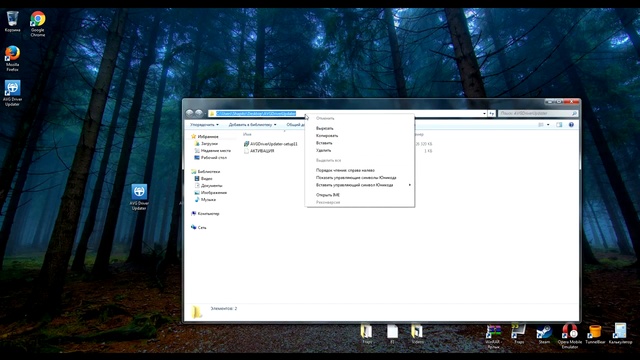The width and height of the screenshot is (640, 360).
Task: Open Загрузки (Downloads) in the navigation pane
Action: [206, 144]
